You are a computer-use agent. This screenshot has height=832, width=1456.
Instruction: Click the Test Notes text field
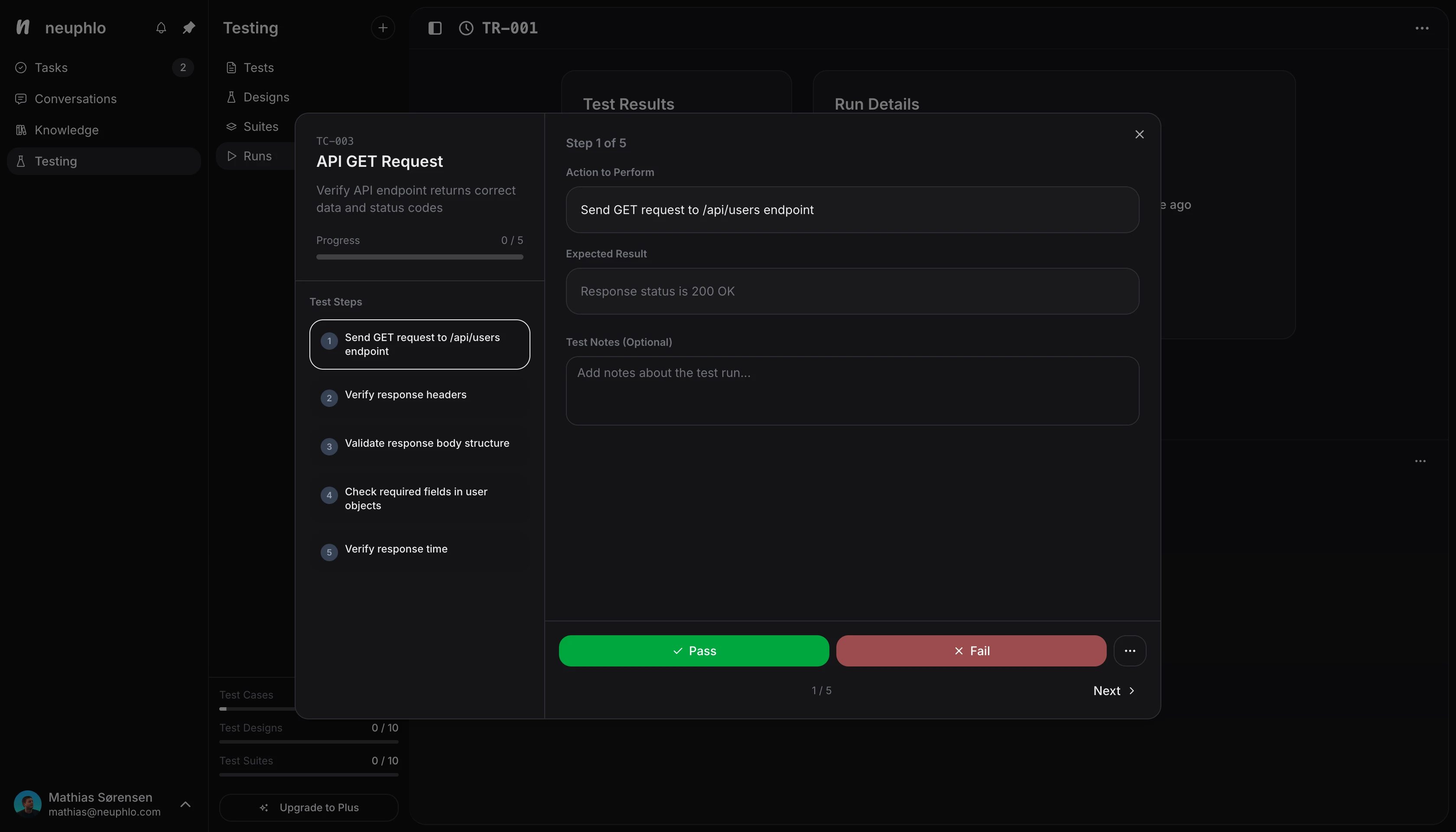852,391
